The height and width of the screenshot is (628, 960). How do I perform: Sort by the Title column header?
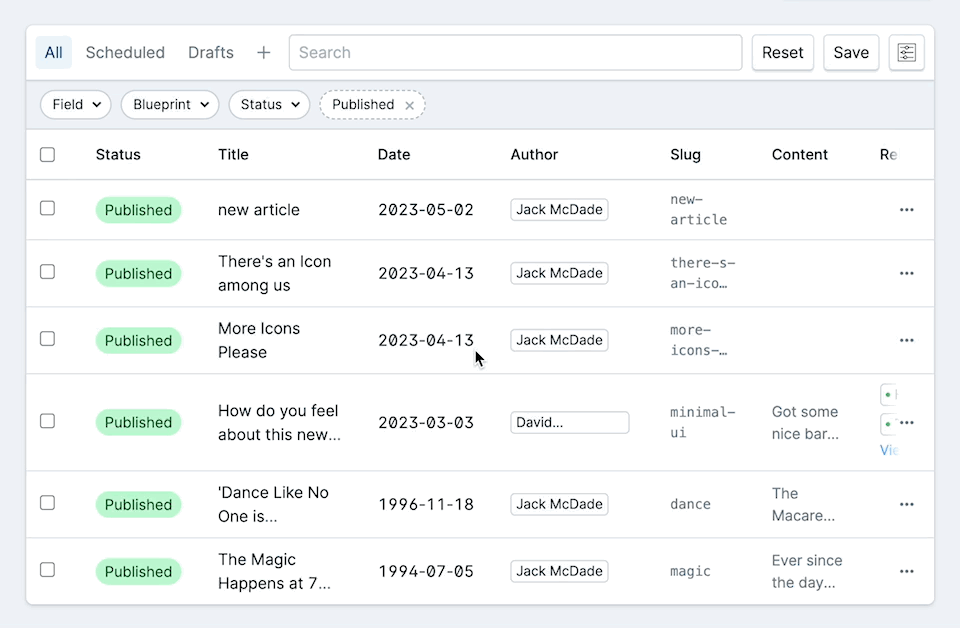pos(233,154)
